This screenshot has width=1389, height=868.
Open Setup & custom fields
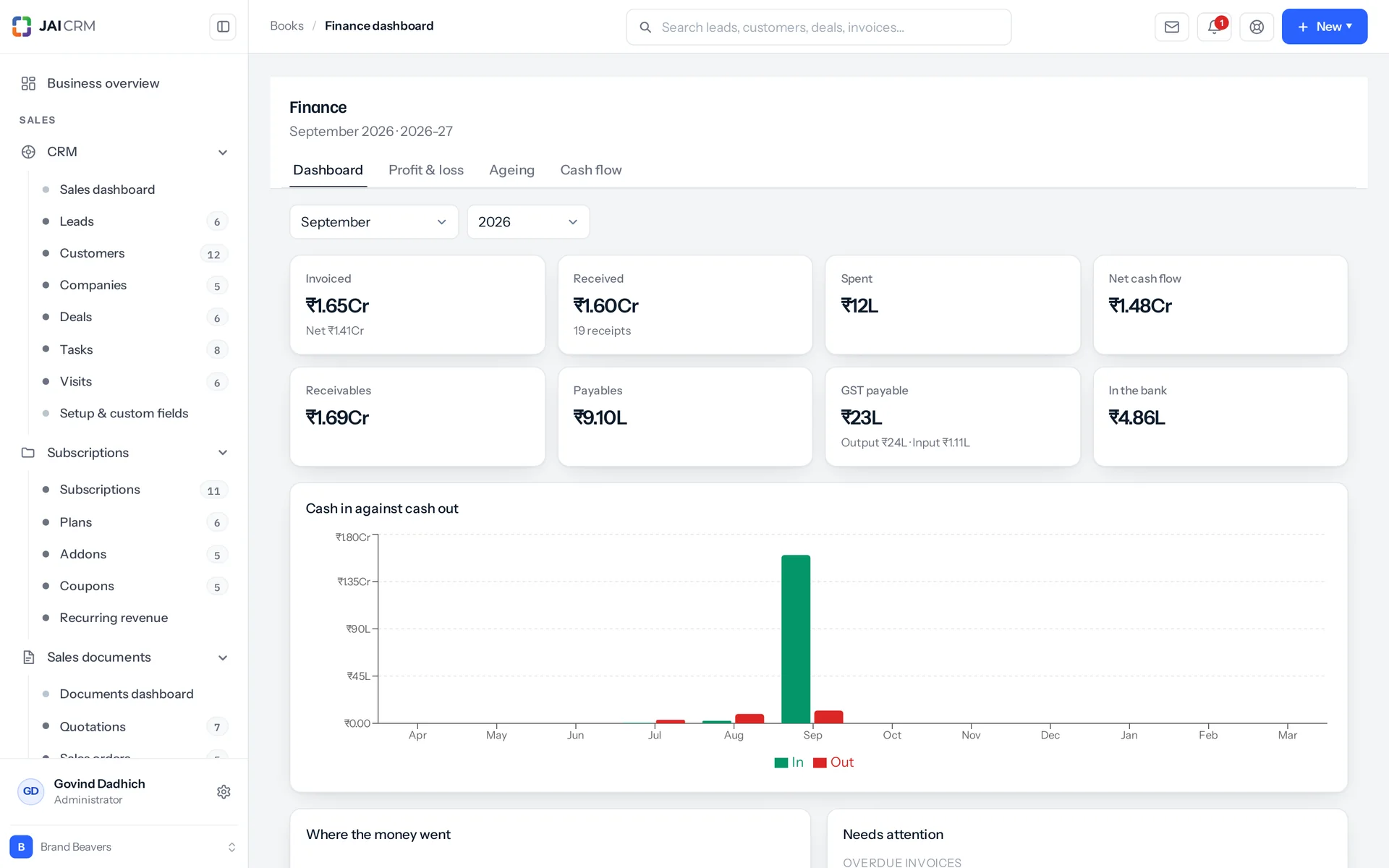124,413
